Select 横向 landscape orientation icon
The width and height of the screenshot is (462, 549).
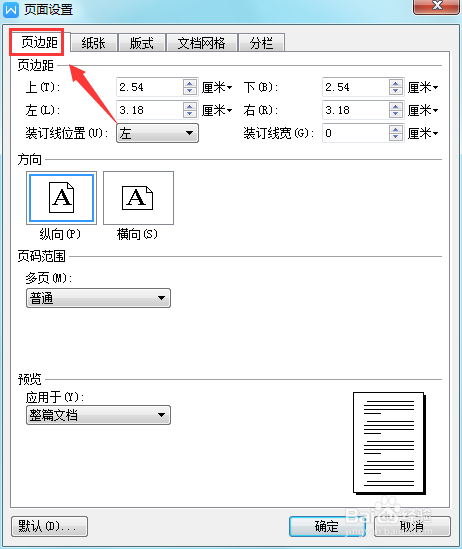tap(139, 198)
